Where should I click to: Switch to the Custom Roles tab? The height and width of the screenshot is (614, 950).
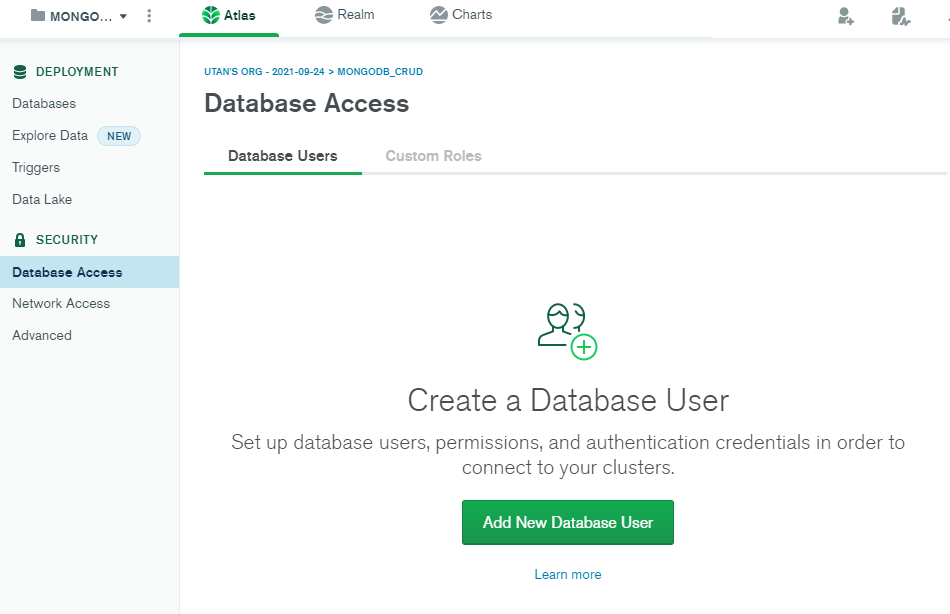coord(433,156)
